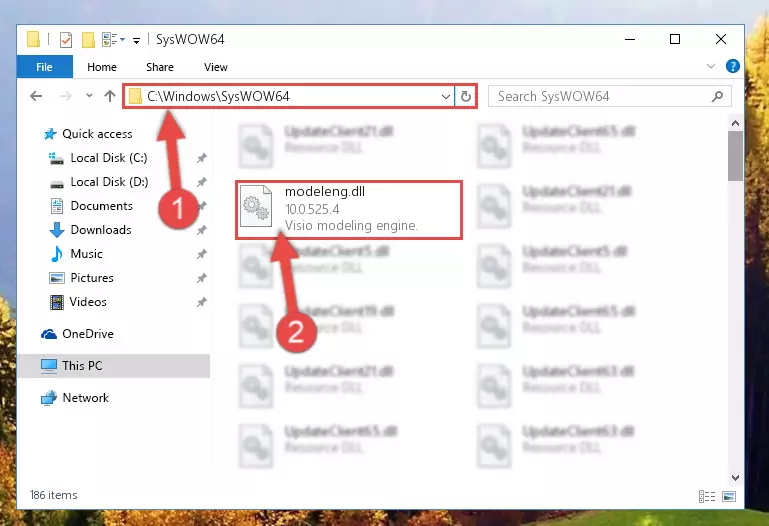Maximize the SysWOW64 window
Screen dimensions: 769x526
tap(675, 39)
